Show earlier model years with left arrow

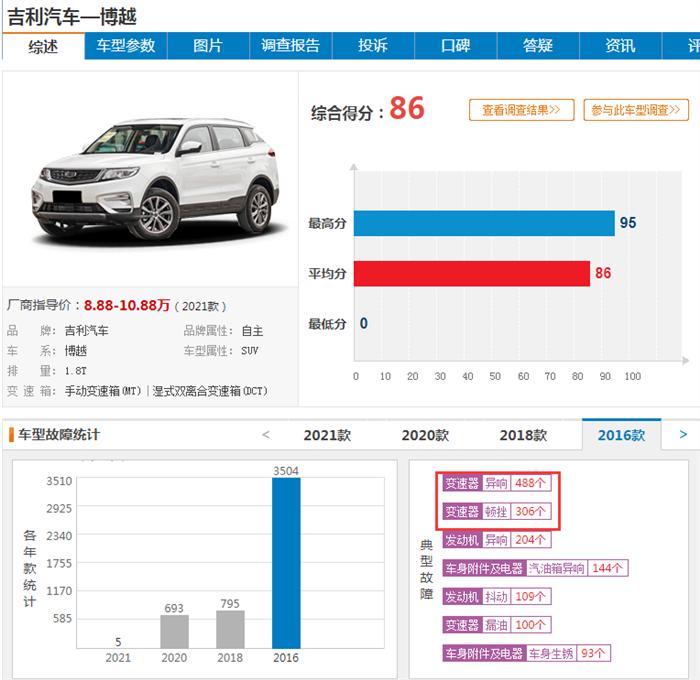[x=266, y=434]
